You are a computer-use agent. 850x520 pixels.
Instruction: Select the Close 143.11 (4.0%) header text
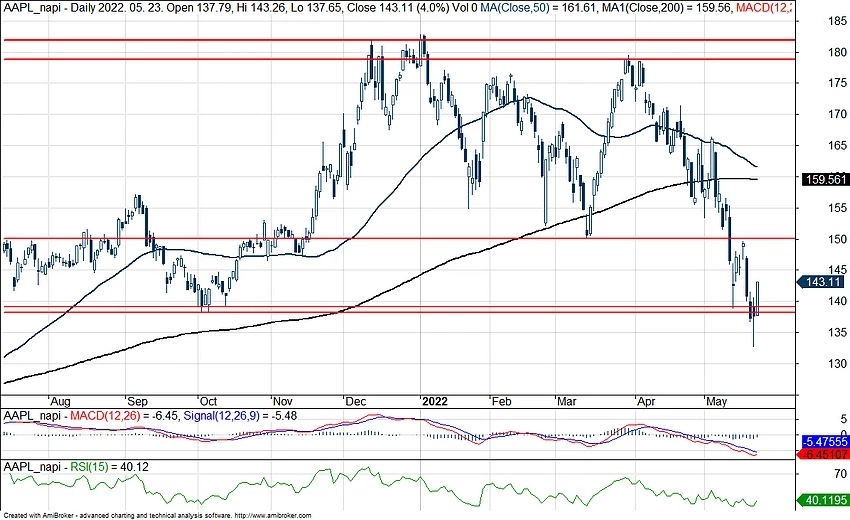pyautogui.click(x=396, y=8)
